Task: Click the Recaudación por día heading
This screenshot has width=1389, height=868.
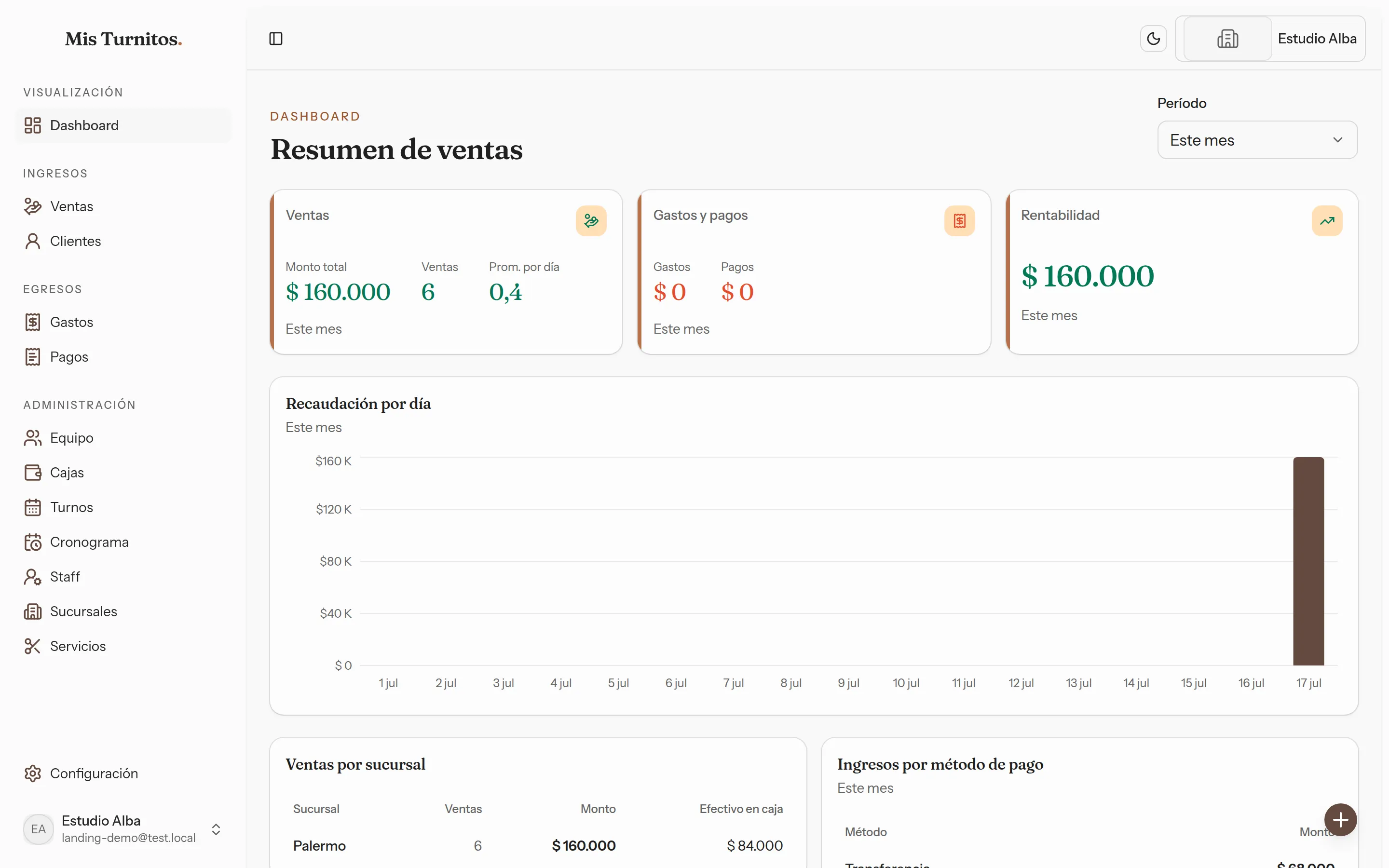Action: pos(358,404)
